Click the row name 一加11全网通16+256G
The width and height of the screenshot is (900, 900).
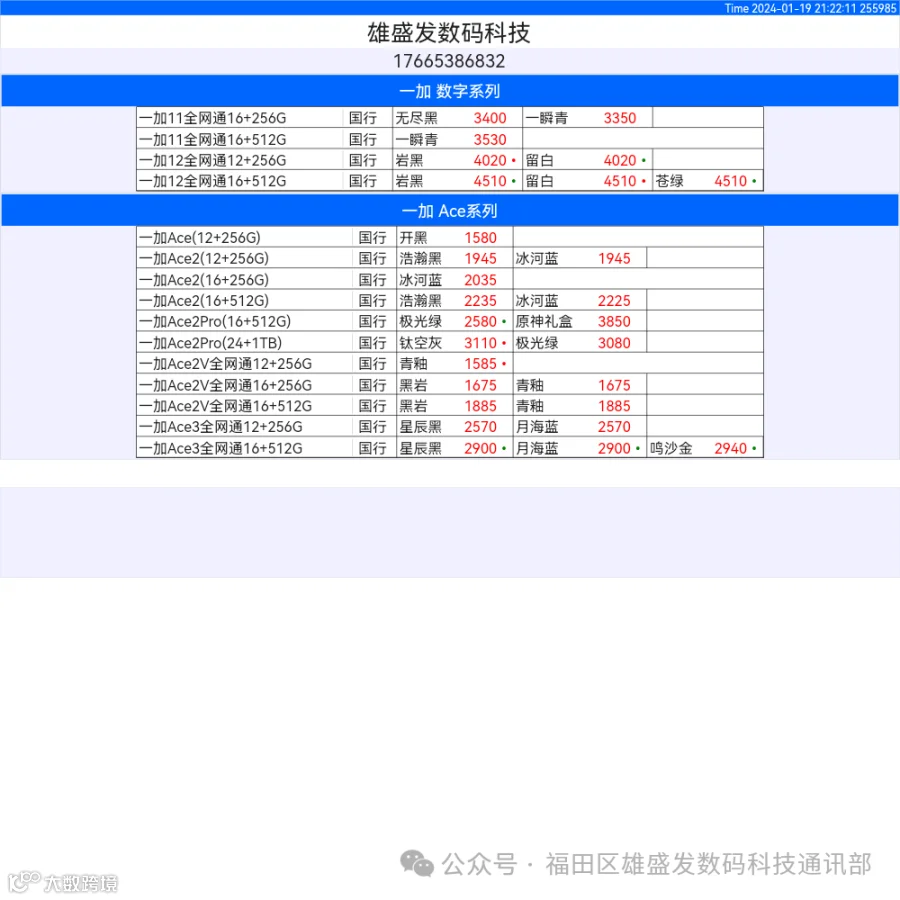click(x=212, y=118)
